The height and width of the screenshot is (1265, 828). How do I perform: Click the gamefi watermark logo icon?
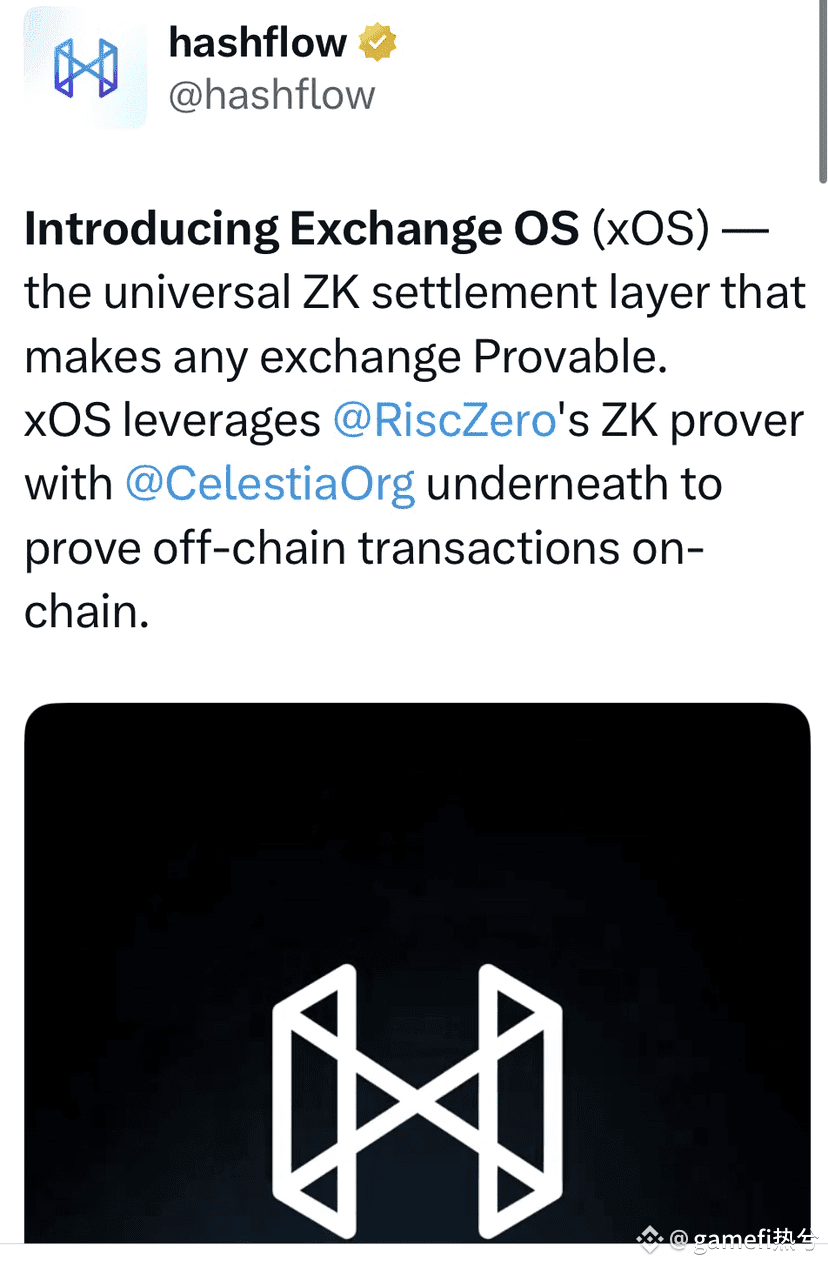(x=650, y=1240)
